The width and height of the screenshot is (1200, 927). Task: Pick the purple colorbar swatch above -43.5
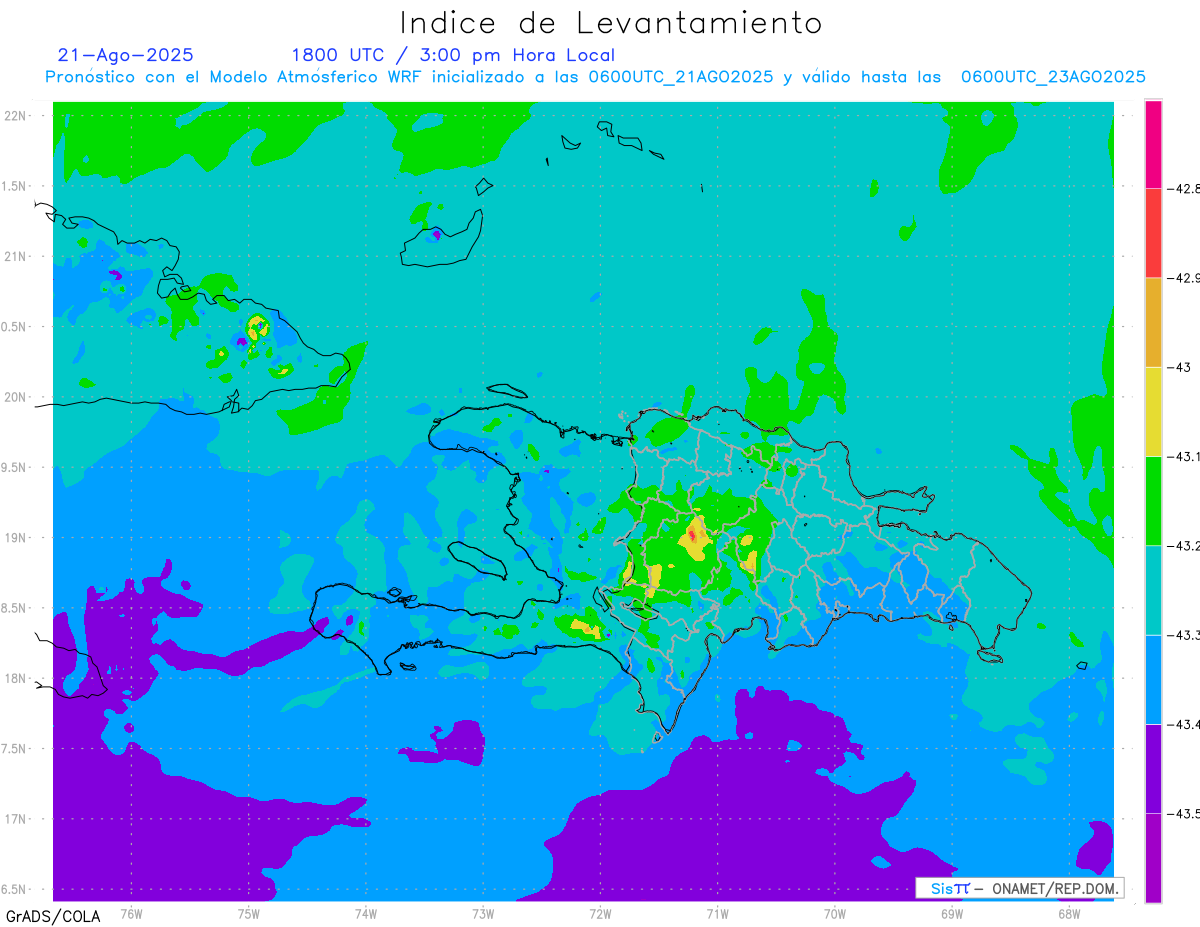click(1153, 769)
